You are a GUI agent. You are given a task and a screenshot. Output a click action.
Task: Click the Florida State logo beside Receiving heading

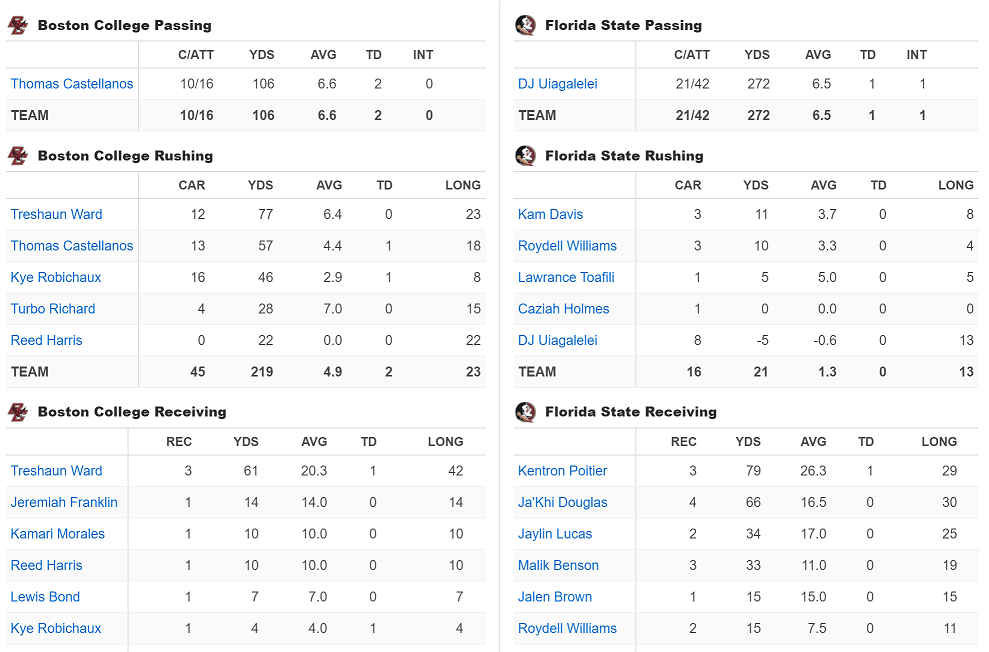(525, 411)
